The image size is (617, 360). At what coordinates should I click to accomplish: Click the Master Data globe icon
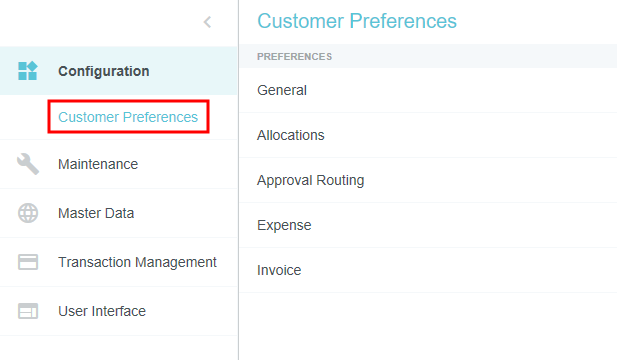pyautogui.click(x=28, y=213)
